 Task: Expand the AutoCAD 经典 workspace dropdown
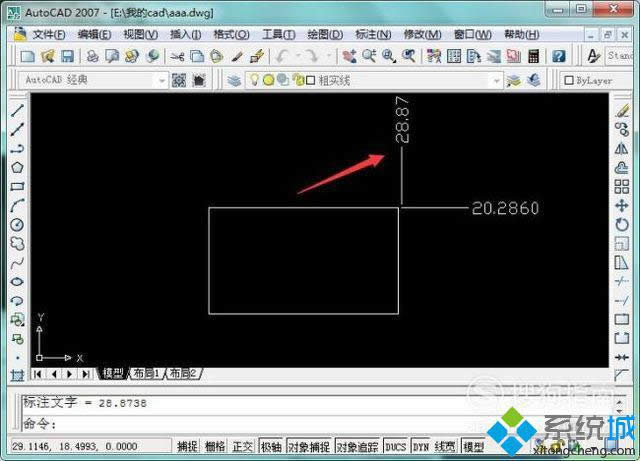pyautogui.click(x=161, y=80)
